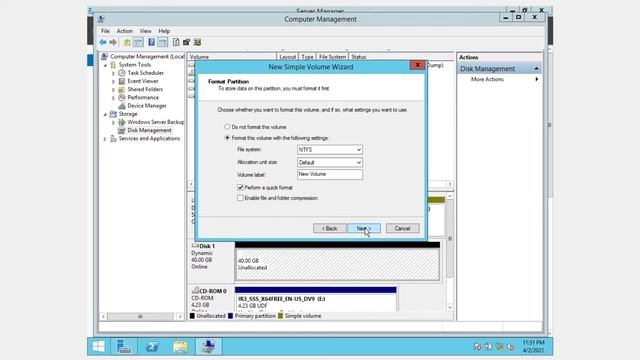Click the Up one level toolbar icon
640x360 pixels.
click(x=127, y=42)
